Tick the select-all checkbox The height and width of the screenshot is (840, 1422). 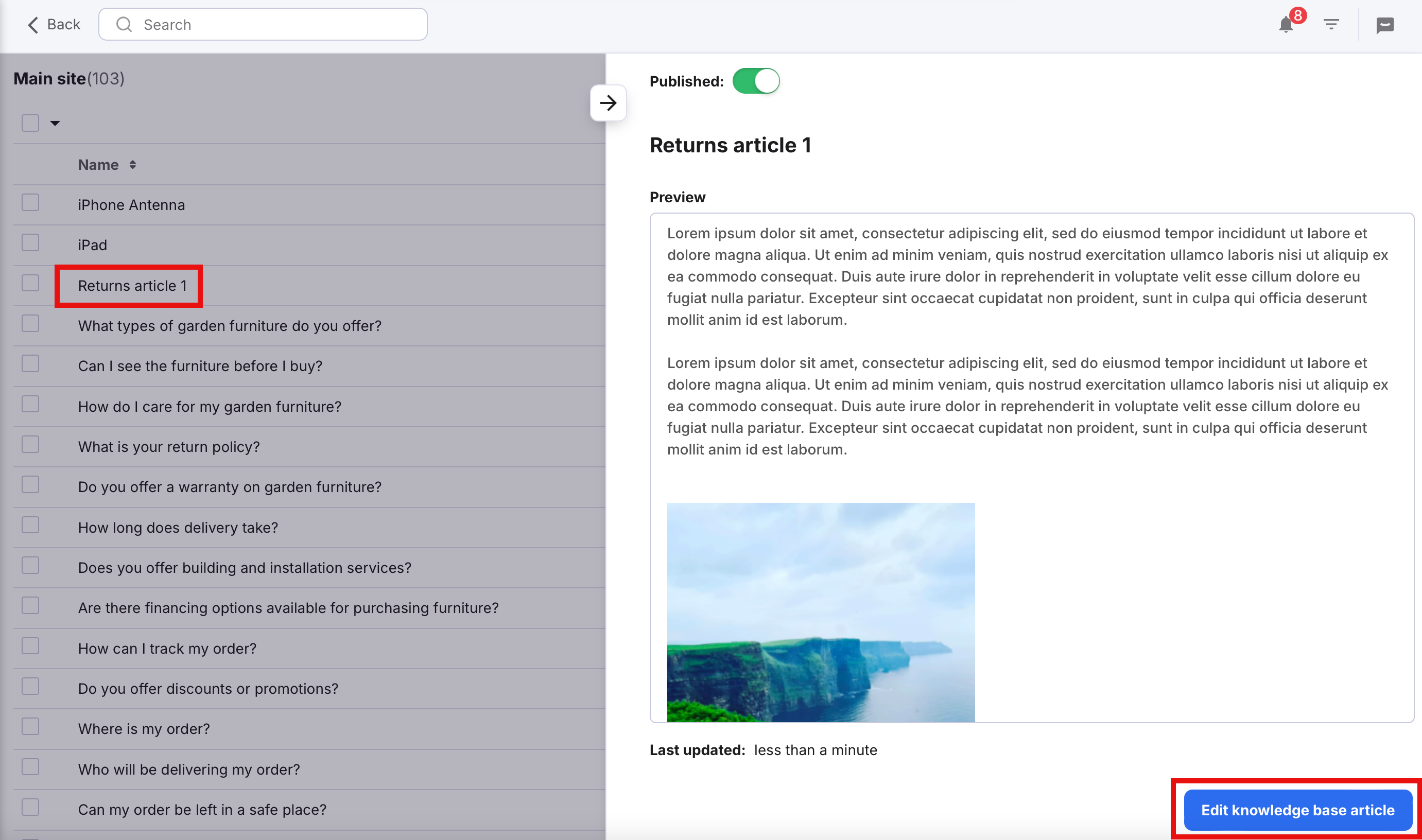[x=30, y=123]
